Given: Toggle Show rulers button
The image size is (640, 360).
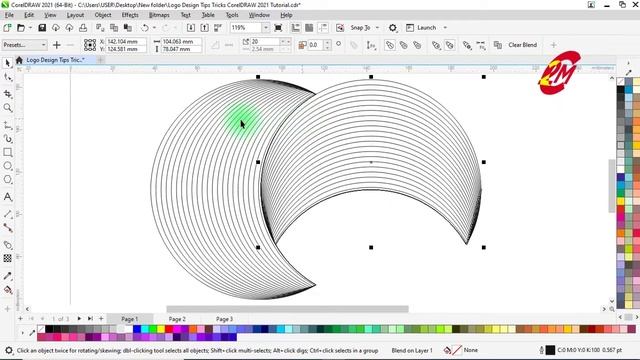Looking at the screenshot, I should [296, 28].
